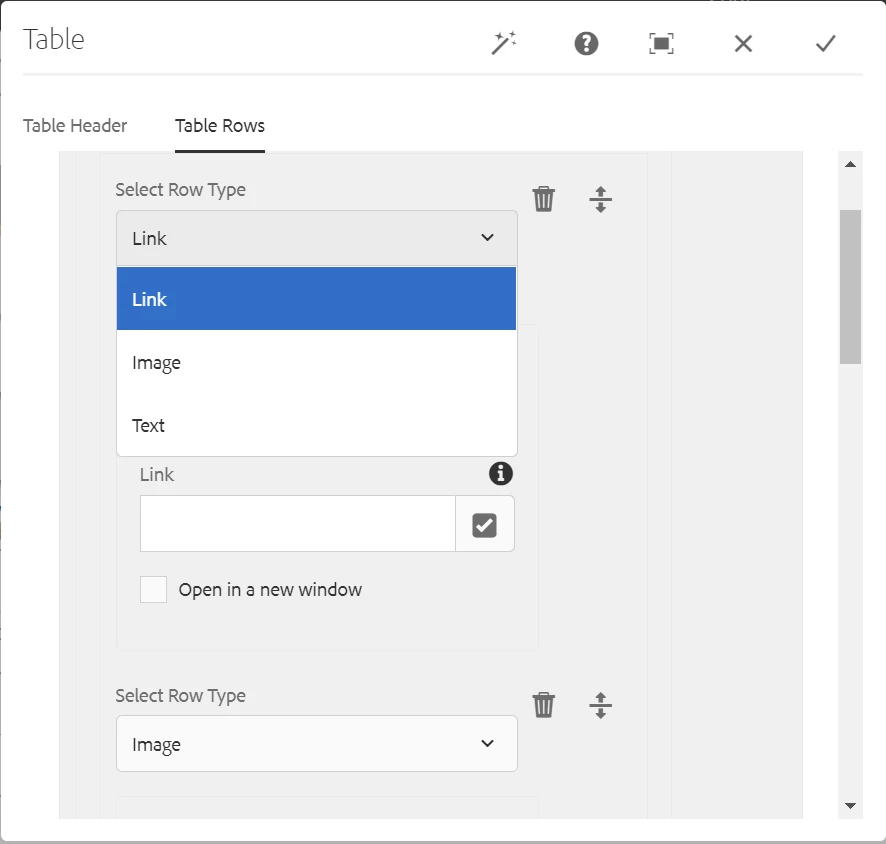Click scrollbar down arrow
886x844 pixels.
pos(850,806)
